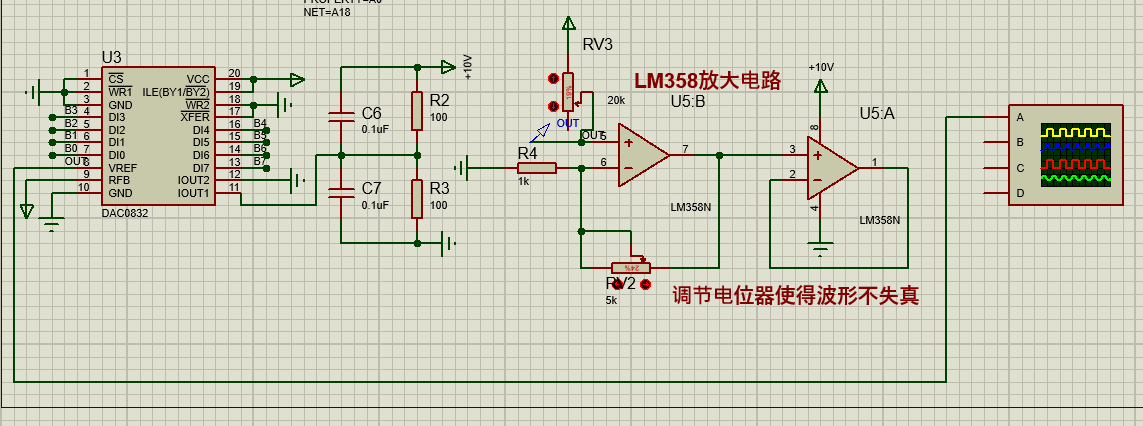Select the ground symbol left of CS pin
This screenshot has height=426, width=1143.
[33, 92]
